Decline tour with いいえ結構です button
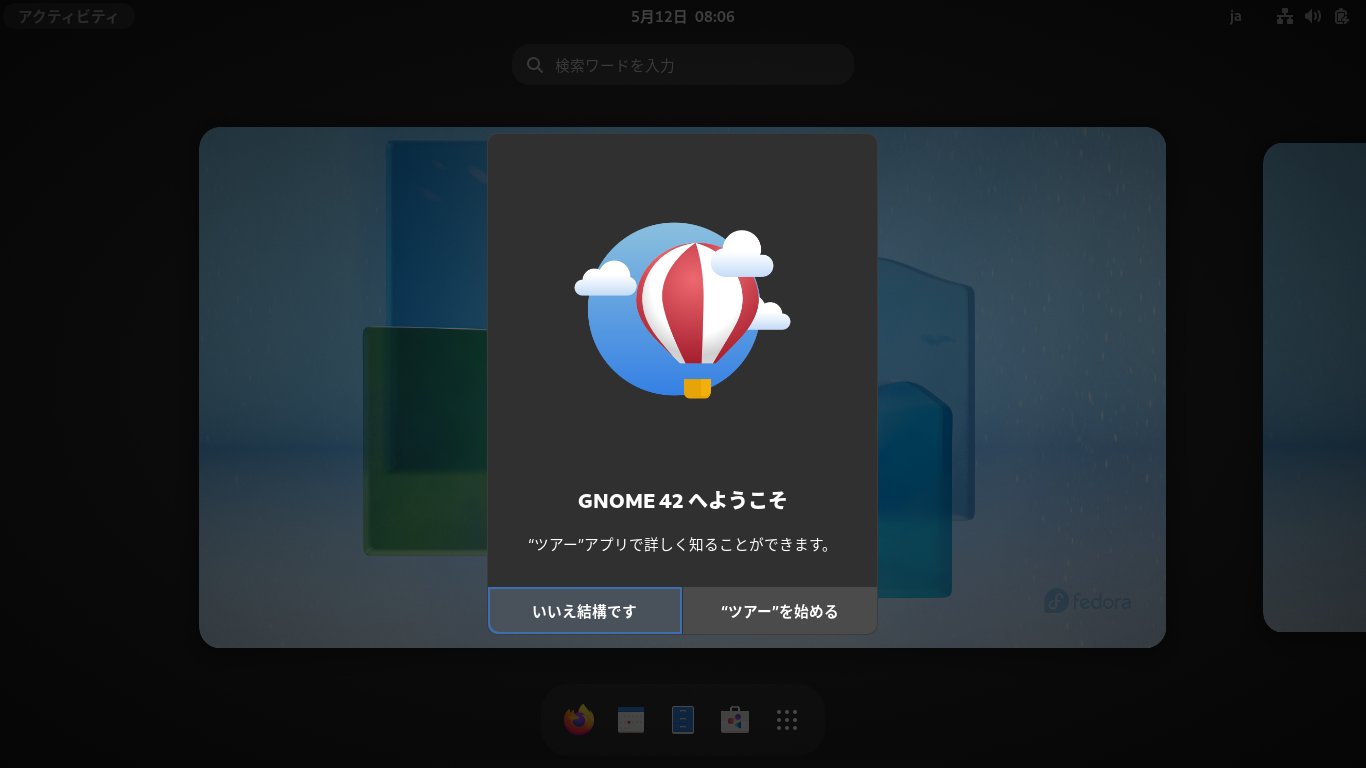Viewport: 1366px width, 768px height. pyautogui.click(x=585, y=611)
